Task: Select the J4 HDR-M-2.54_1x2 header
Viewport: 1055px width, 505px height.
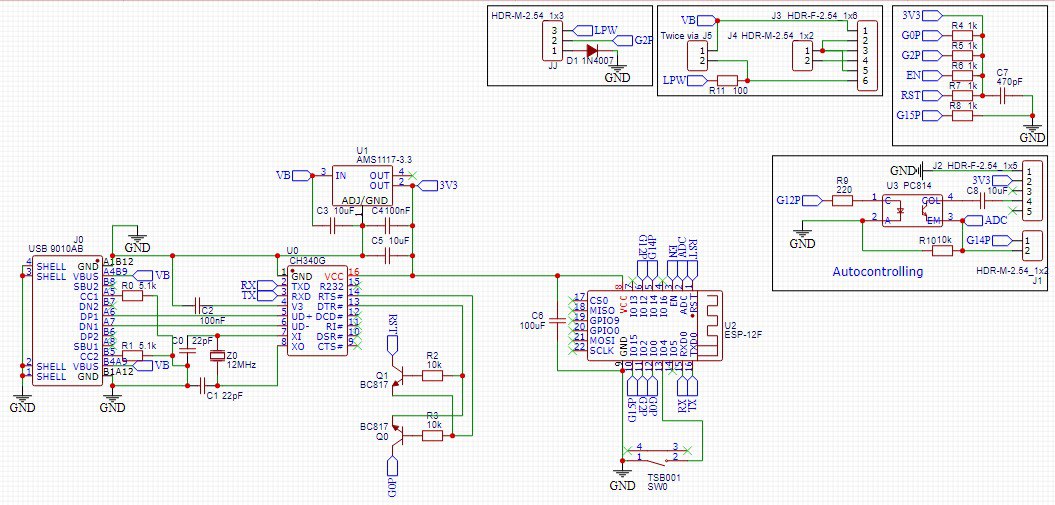Action: tap(803, 56)
